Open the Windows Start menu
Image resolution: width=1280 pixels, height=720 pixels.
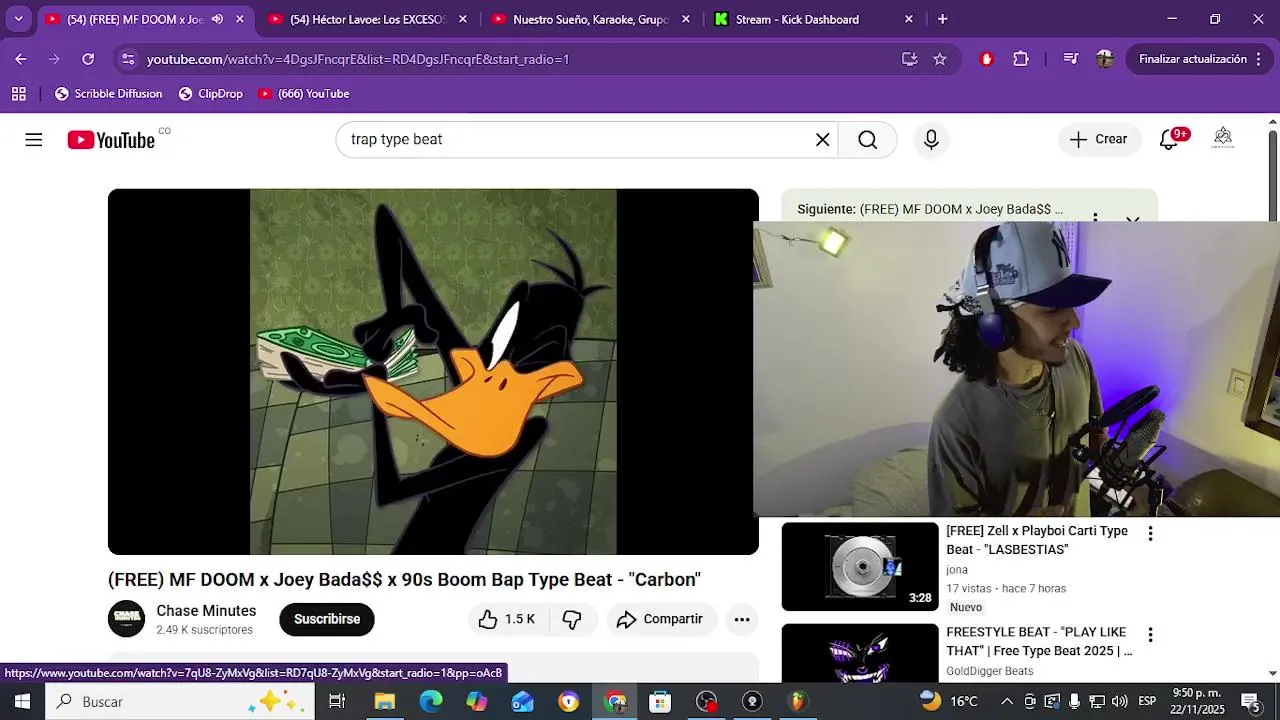tap(22, 701)
